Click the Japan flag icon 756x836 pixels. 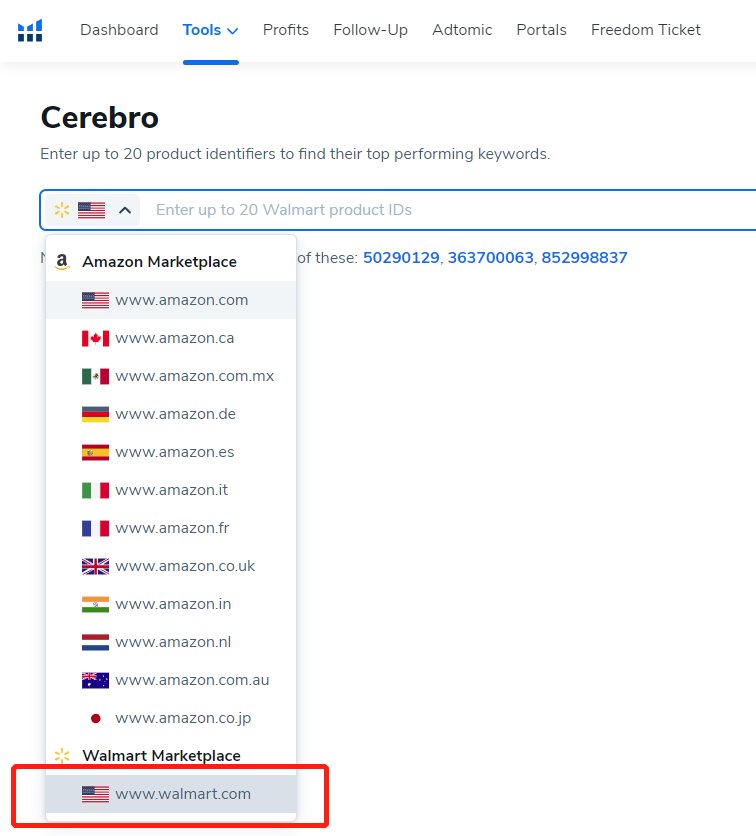click(x=95, y=719)
